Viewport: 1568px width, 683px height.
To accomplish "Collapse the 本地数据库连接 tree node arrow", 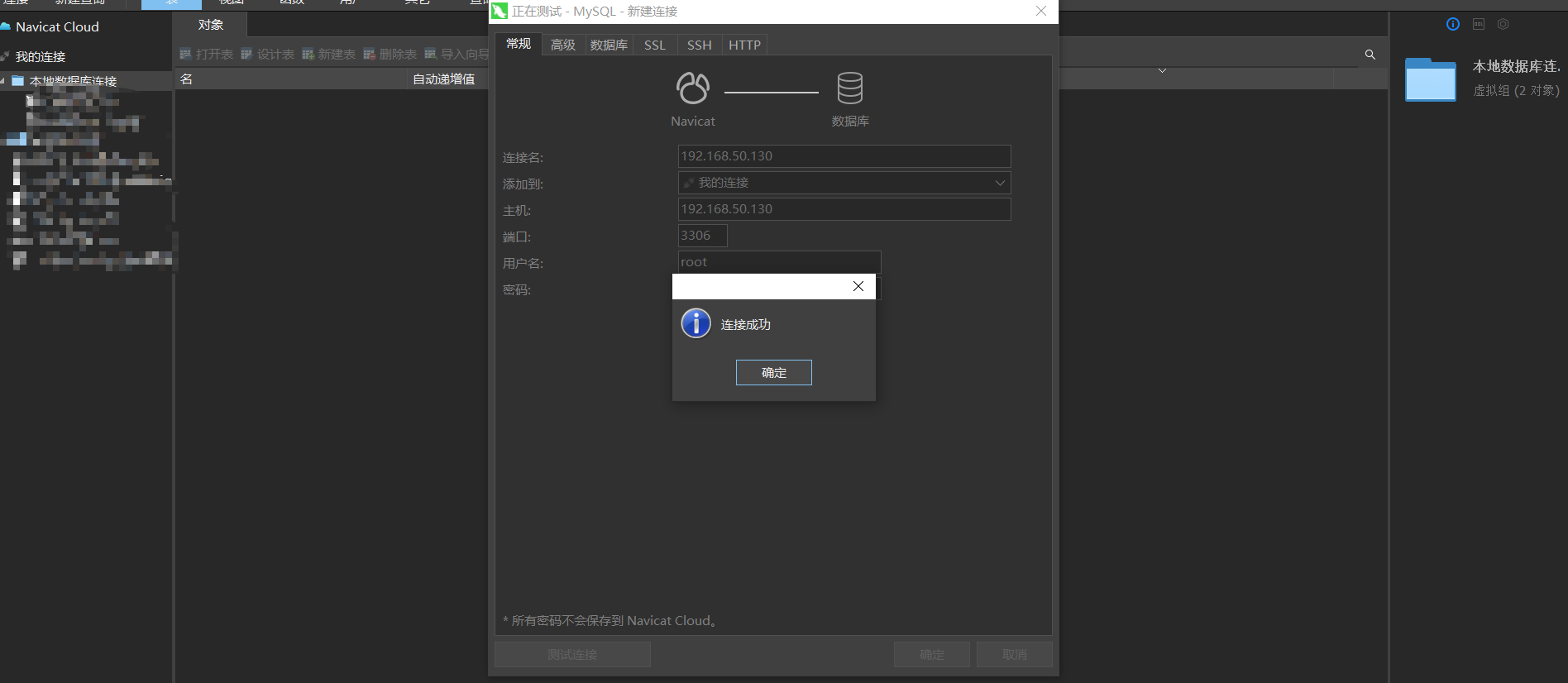I will pos(3,81).
